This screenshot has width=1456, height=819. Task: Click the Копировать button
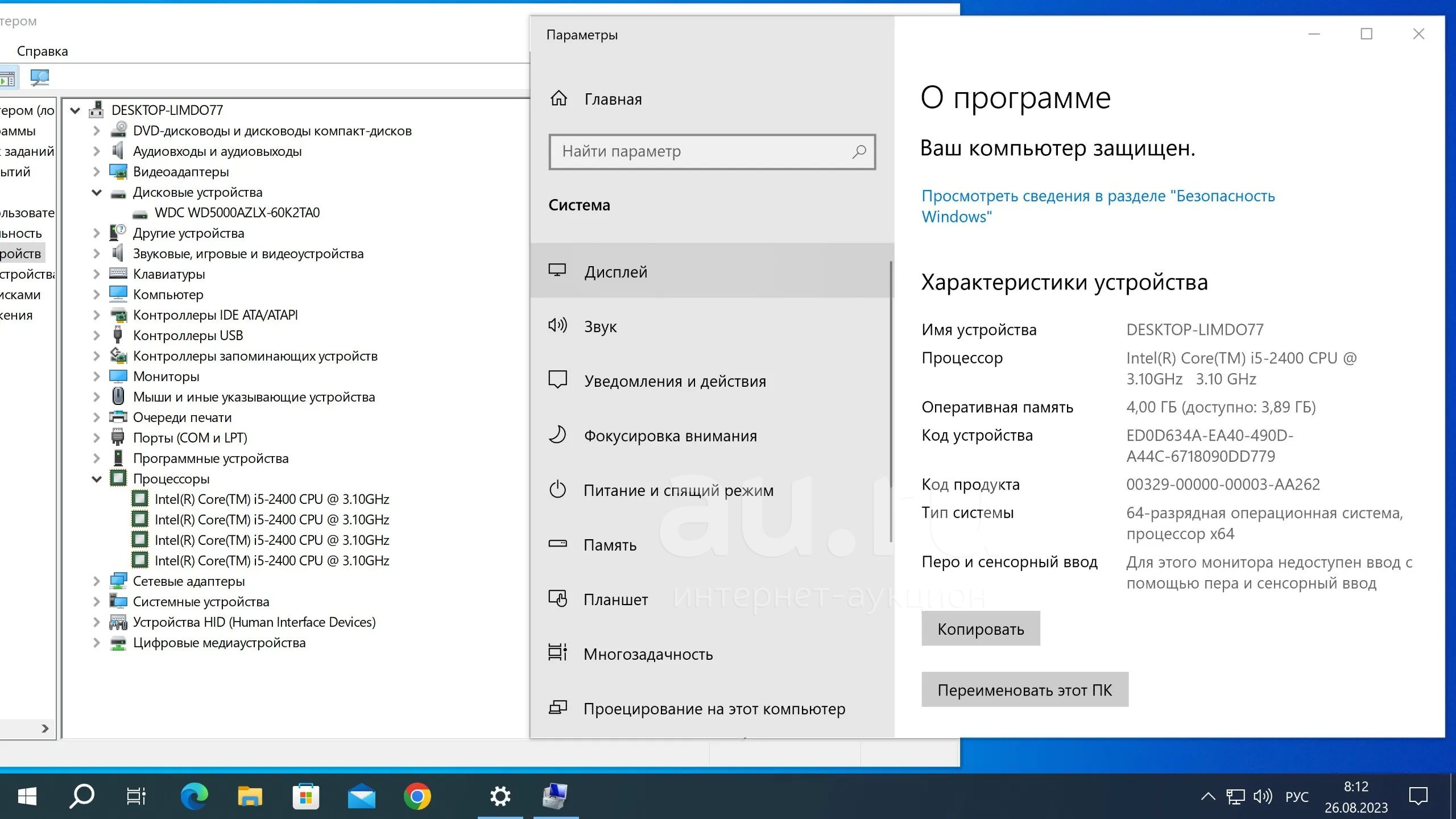tap(981, 628)
